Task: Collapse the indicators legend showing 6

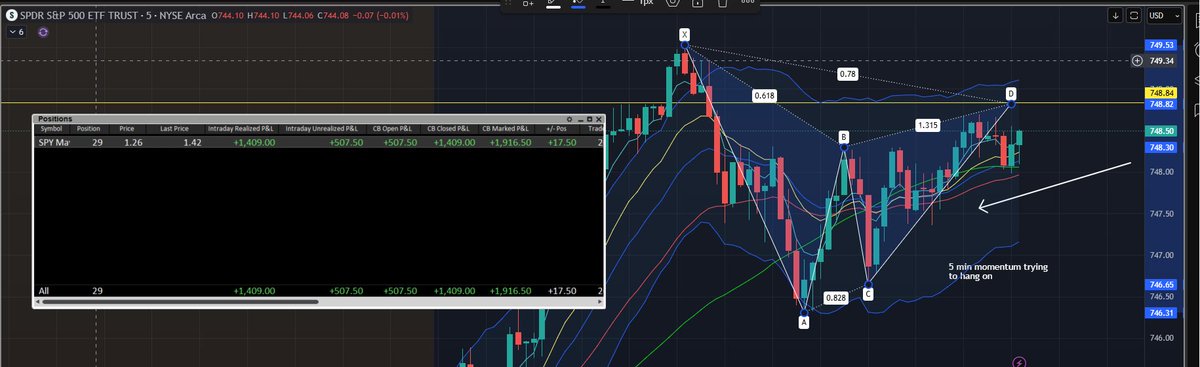Action: coord(16,33)
